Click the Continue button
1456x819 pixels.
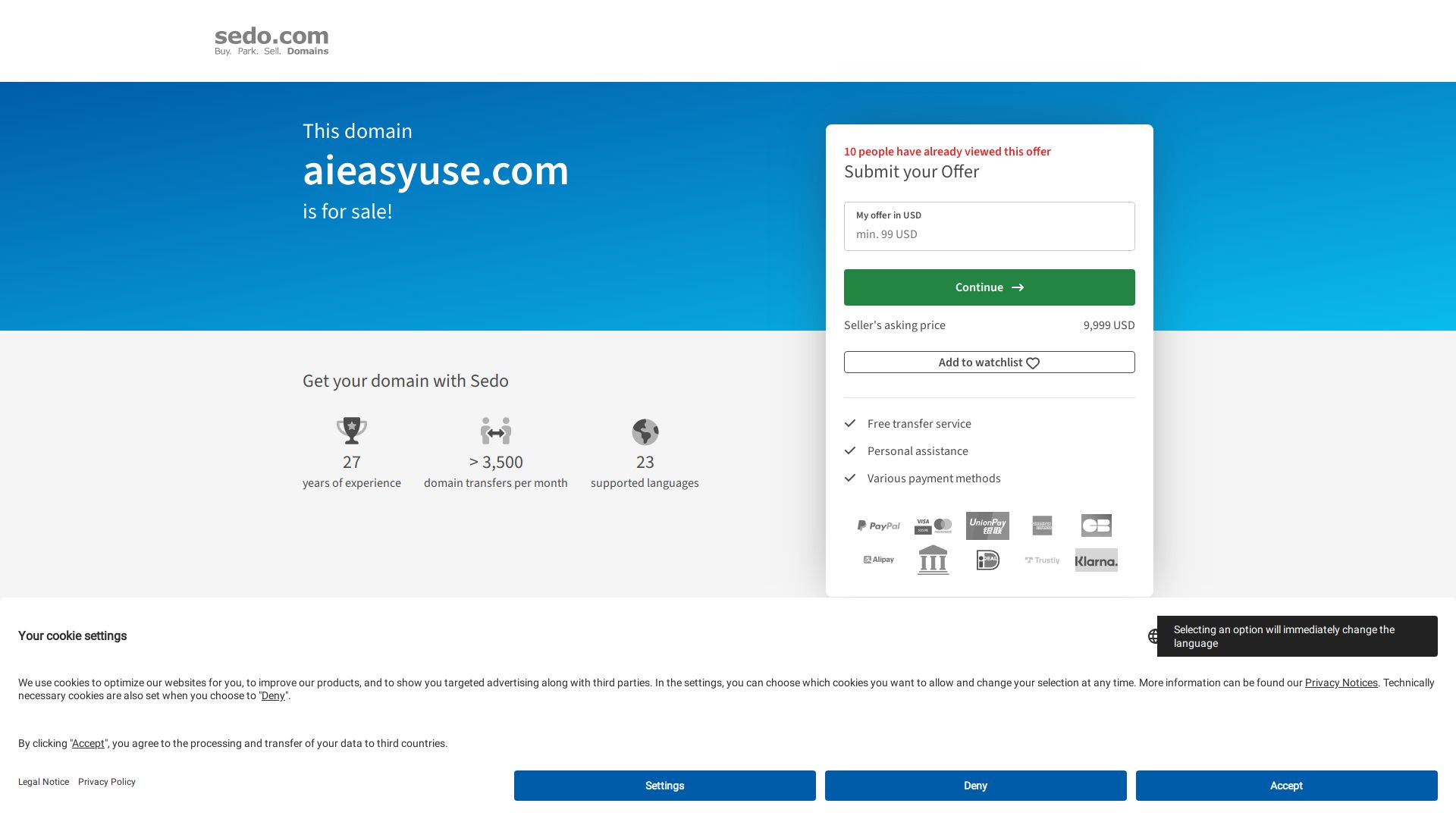989,287
